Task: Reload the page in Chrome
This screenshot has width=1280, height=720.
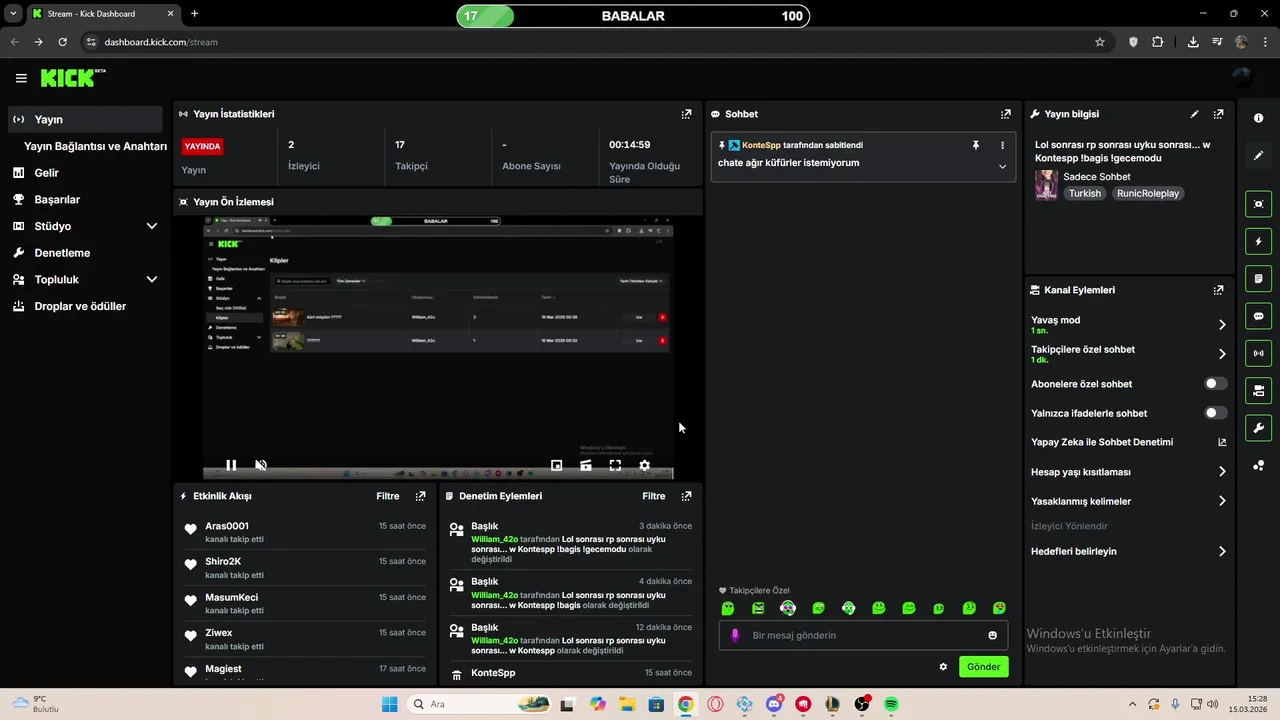Action: (x=63, y=42)
